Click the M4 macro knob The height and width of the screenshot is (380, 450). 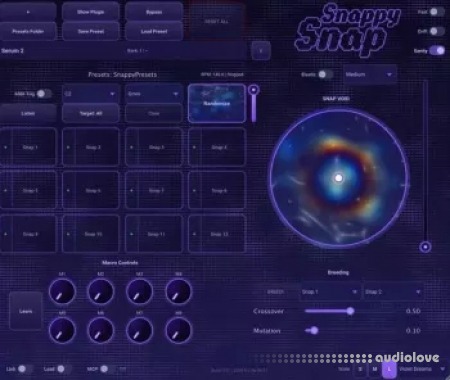[178, 292]
